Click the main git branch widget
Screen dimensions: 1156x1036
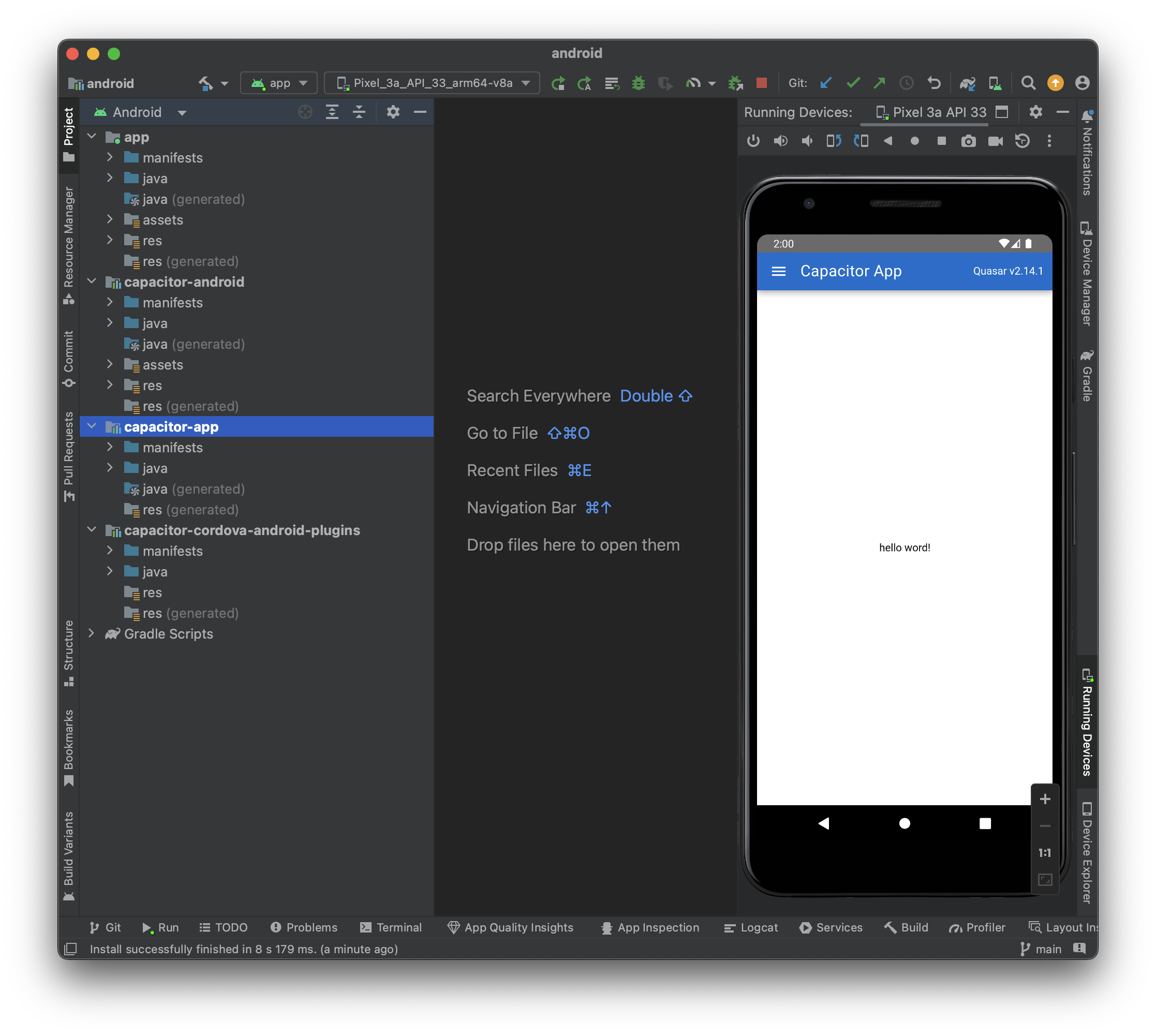[x=1041, y=949]
